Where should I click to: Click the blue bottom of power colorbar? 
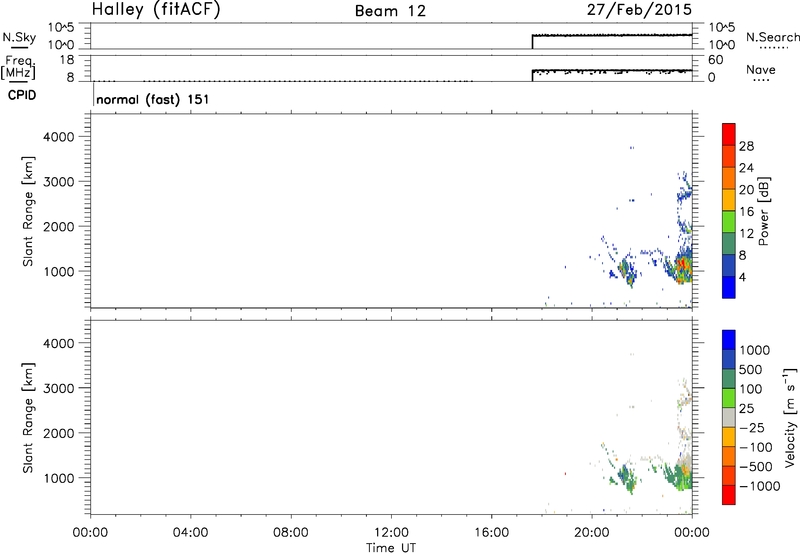pos(729,287)
